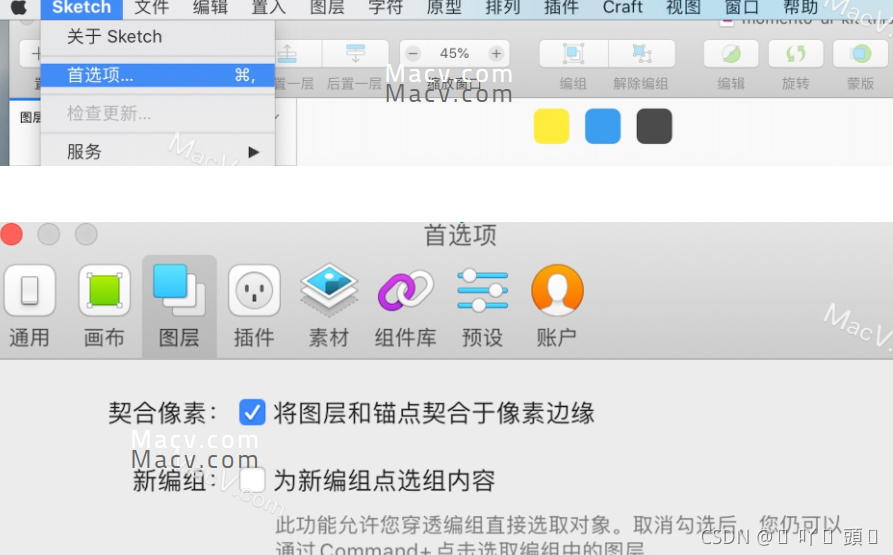Screen dimensions: 893x555
Task: Click the 解除编组 ungroup icon
Action: [x=642, y=54]
